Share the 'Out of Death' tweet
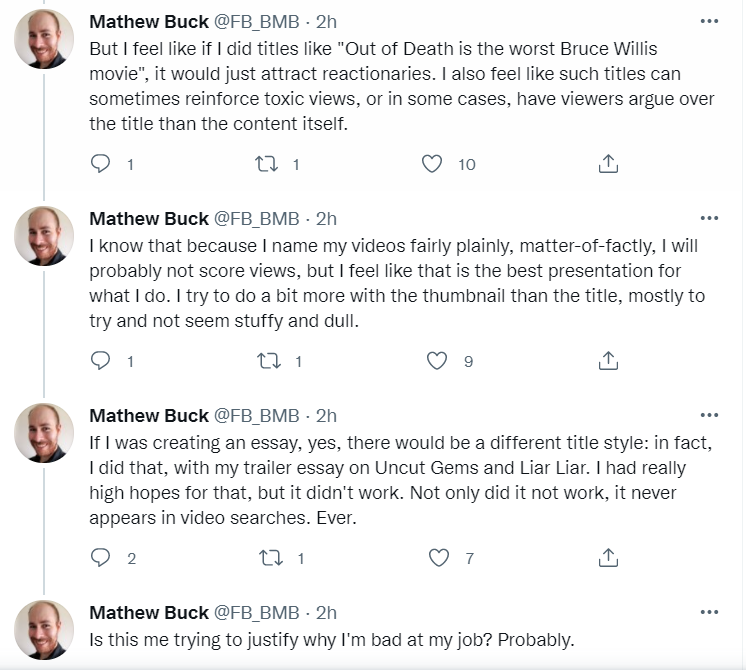746x670 pixels. [x=608, y=163]
